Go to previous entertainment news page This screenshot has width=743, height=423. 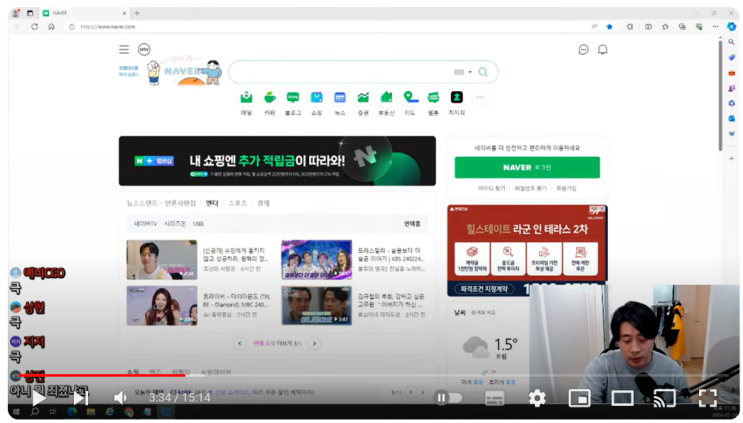(x=240, y=343)
